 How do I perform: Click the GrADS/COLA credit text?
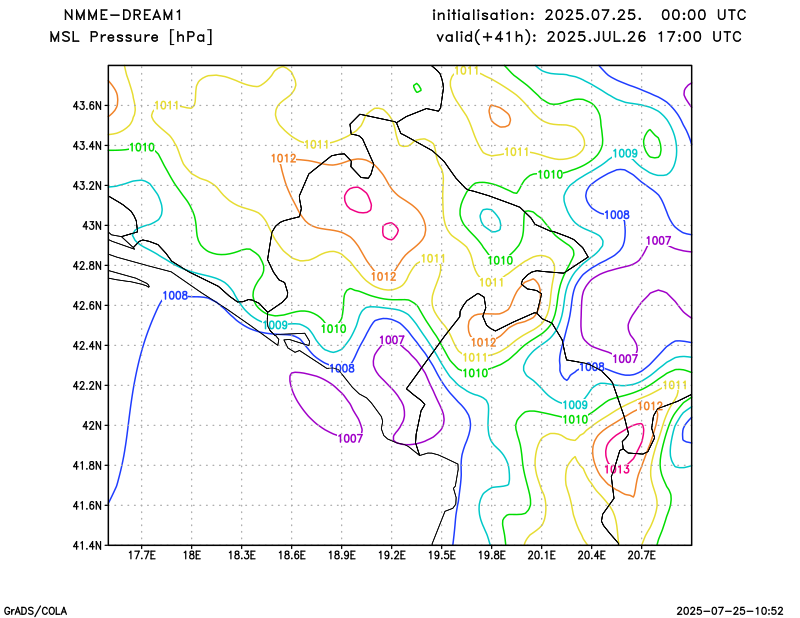tap(35, 611)
